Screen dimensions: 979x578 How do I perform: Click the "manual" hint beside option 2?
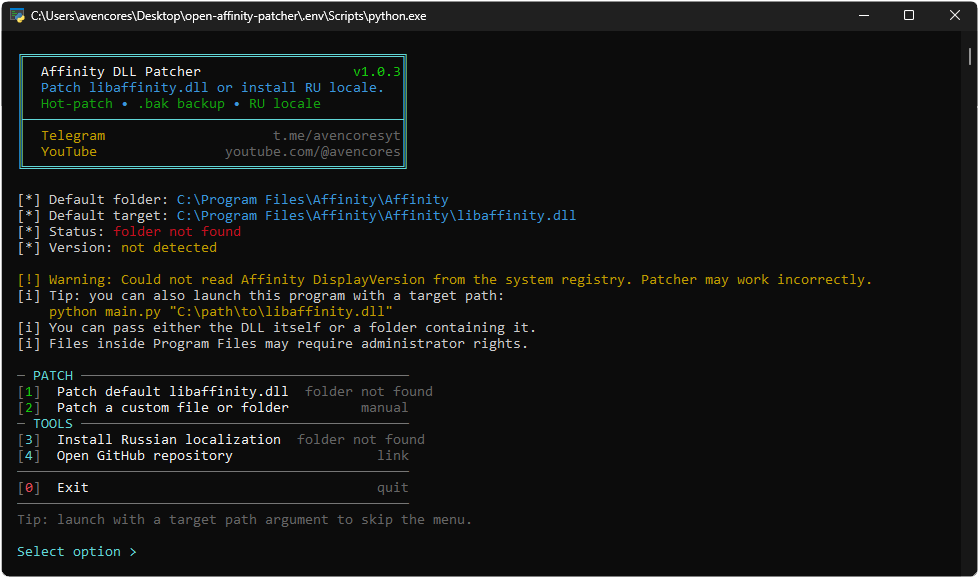(384, 408)
